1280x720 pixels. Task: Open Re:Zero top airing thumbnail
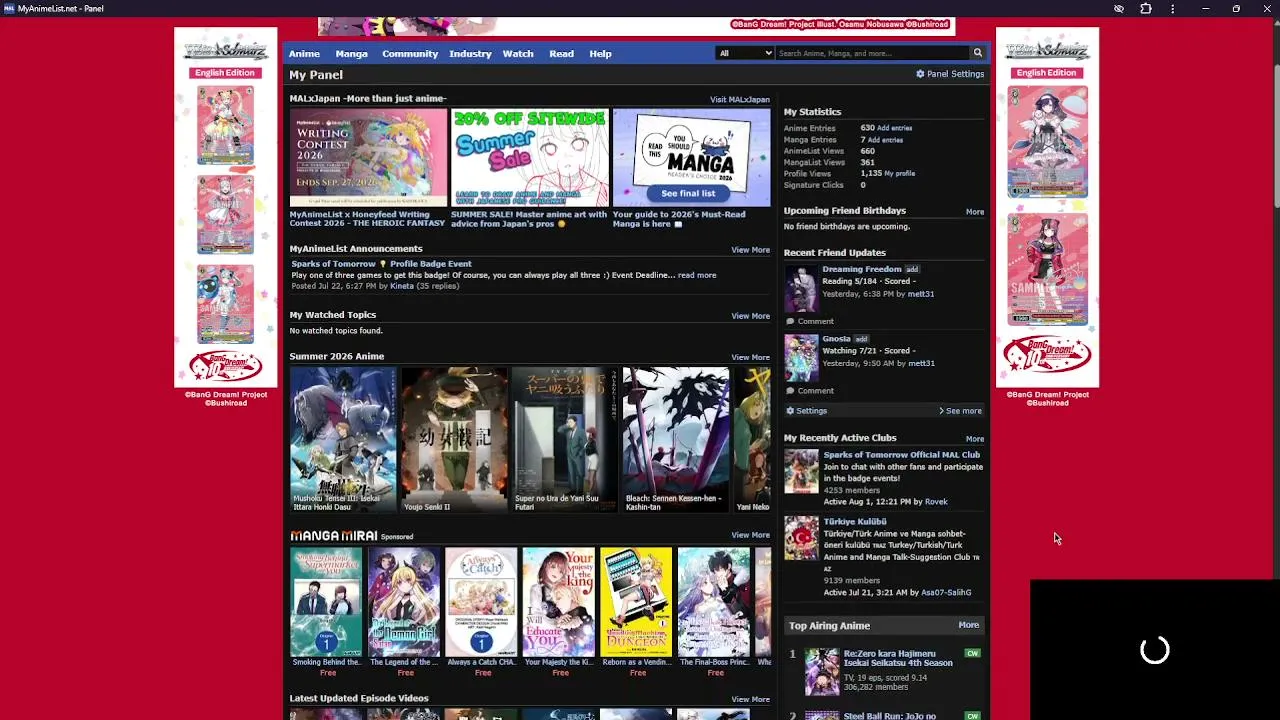click(822, 672)
